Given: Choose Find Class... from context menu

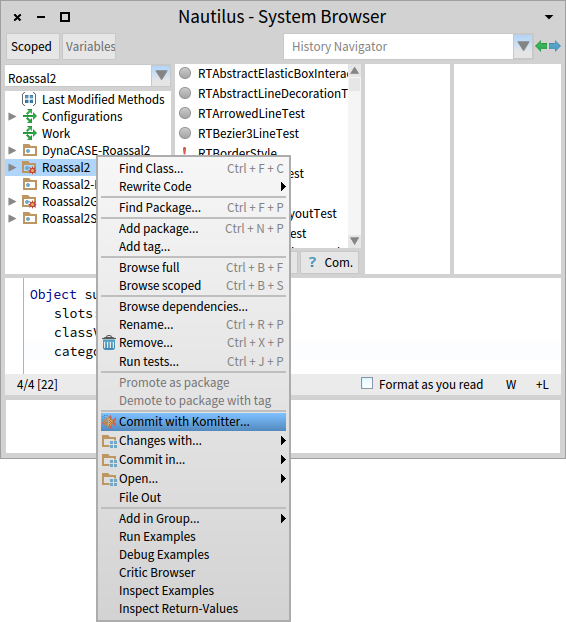Looking at the screenshot, I should (x=194, y=169).
